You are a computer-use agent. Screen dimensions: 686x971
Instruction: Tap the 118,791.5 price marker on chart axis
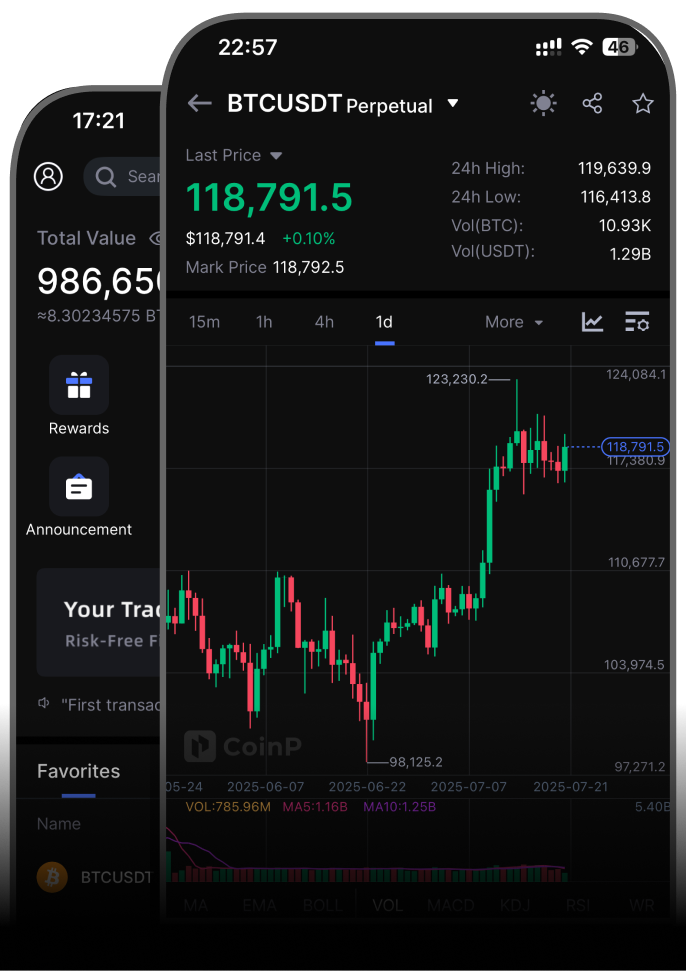pos(635,447)
